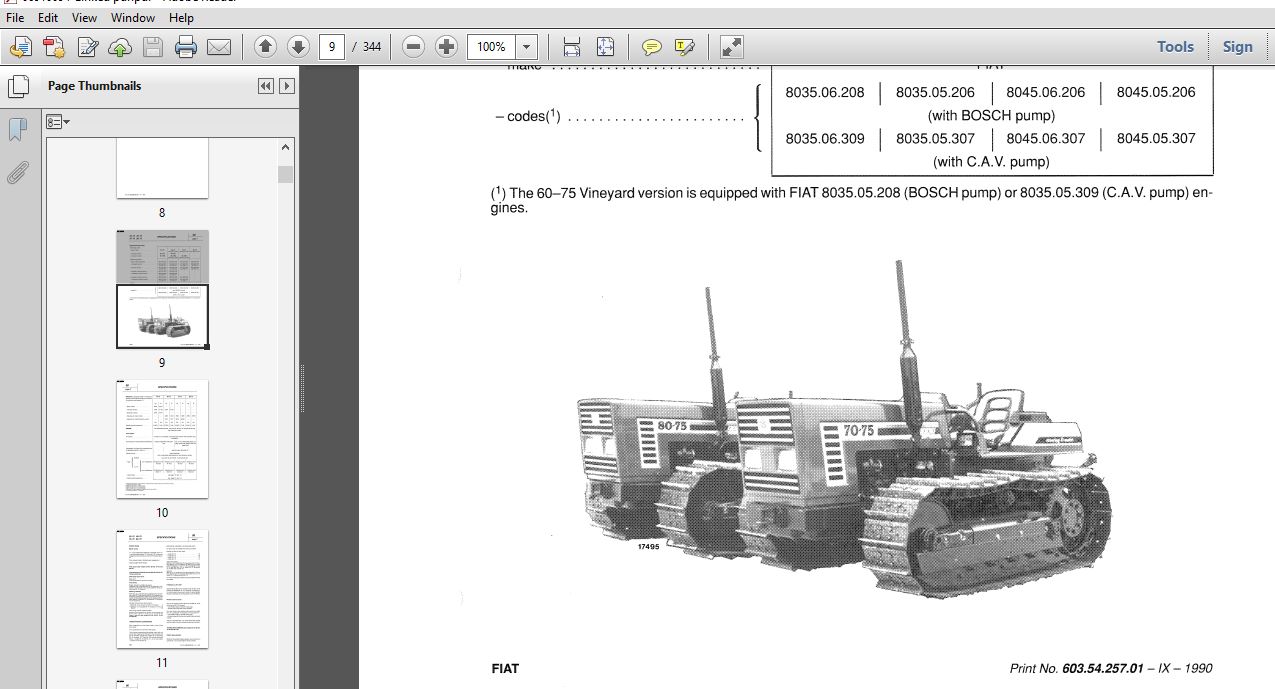The height and width of the screenshot is (689, 1275).
Task: Click '(with C.A.V. pump)' text
Action: pyautogui.click(x=991, y=162)
